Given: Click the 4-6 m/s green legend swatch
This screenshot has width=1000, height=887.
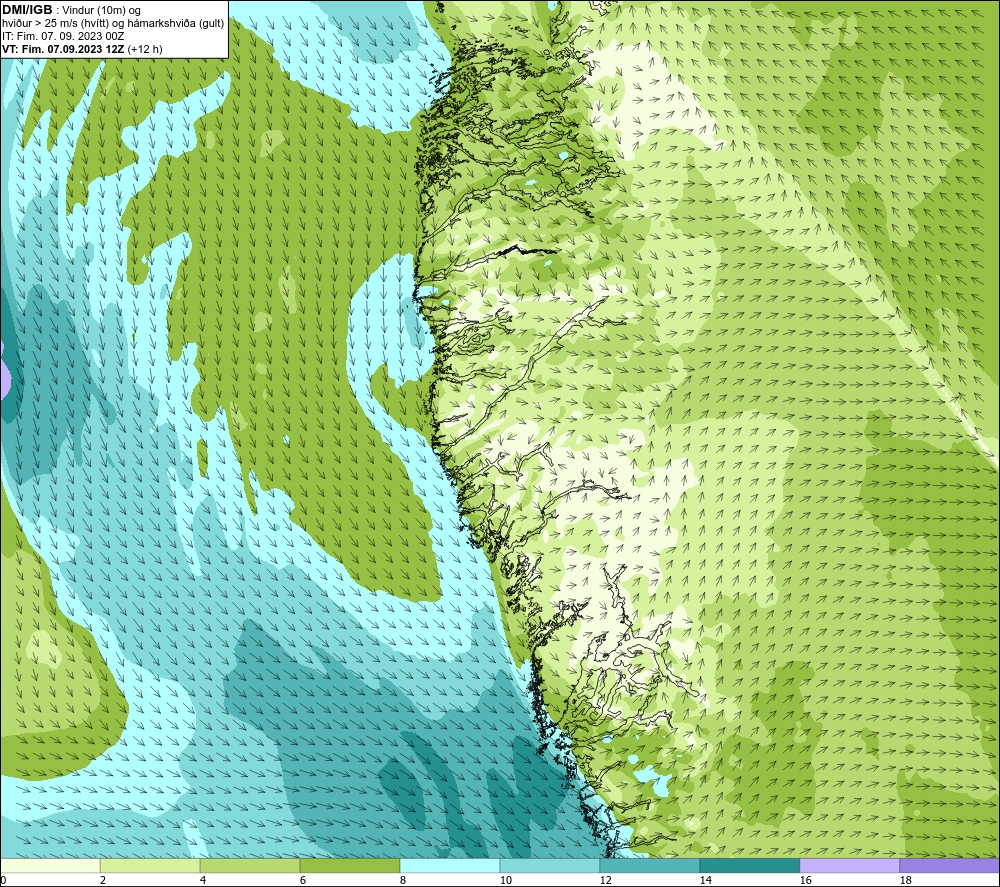Looking at the screenshot, I should (x=250, y=866).
